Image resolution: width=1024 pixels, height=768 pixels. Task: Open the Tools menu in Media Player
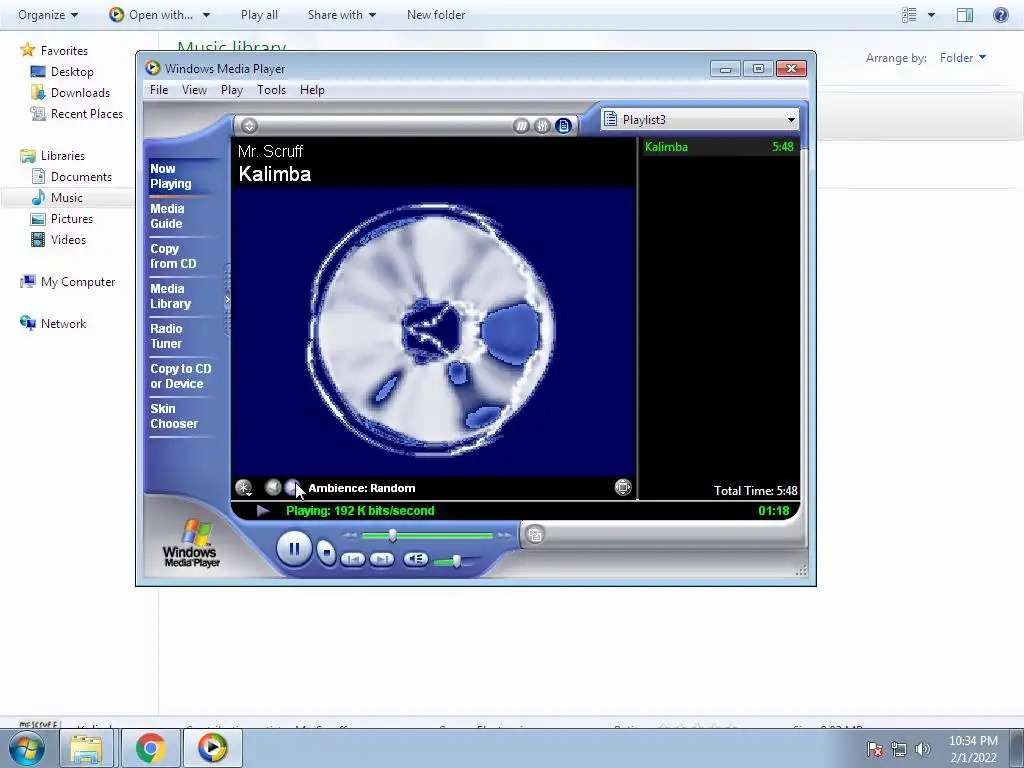[x=271, y=89]
